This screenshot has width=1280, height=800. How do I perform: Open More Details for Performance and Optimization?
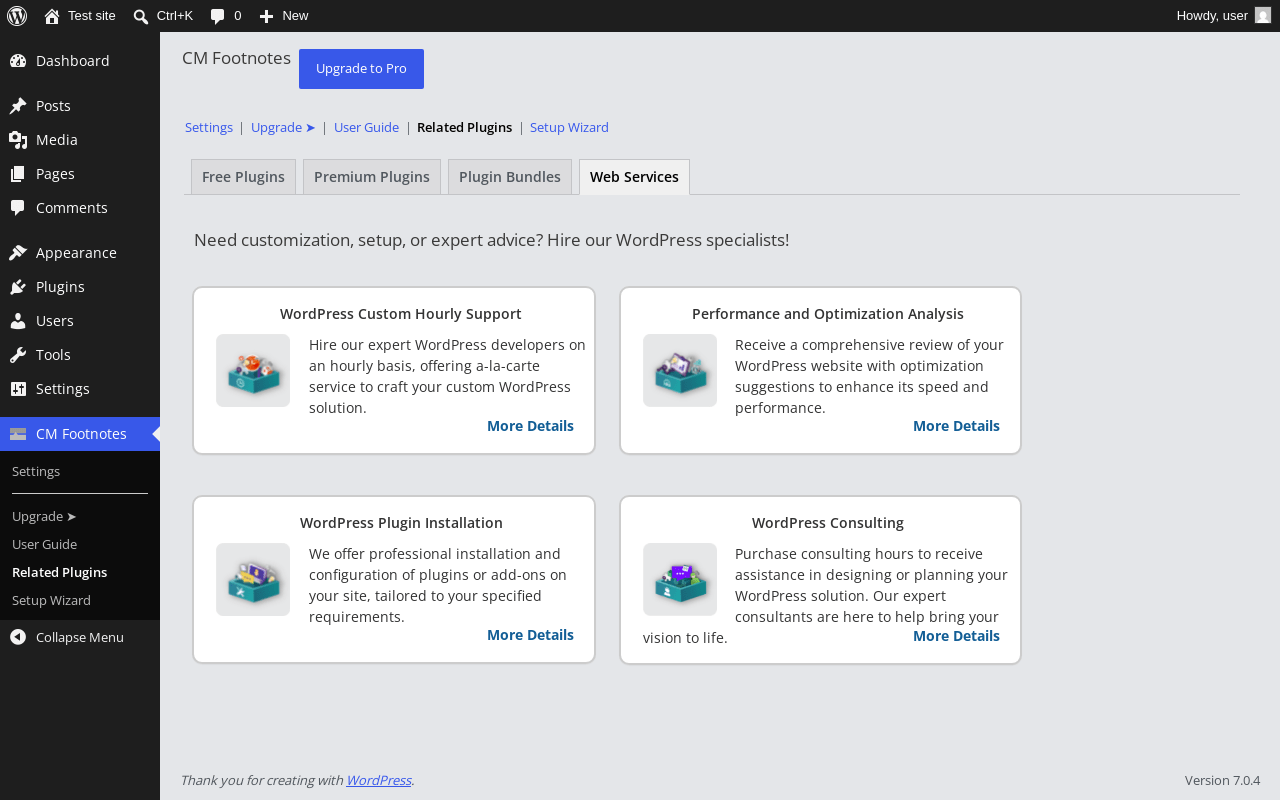[956, 426]
